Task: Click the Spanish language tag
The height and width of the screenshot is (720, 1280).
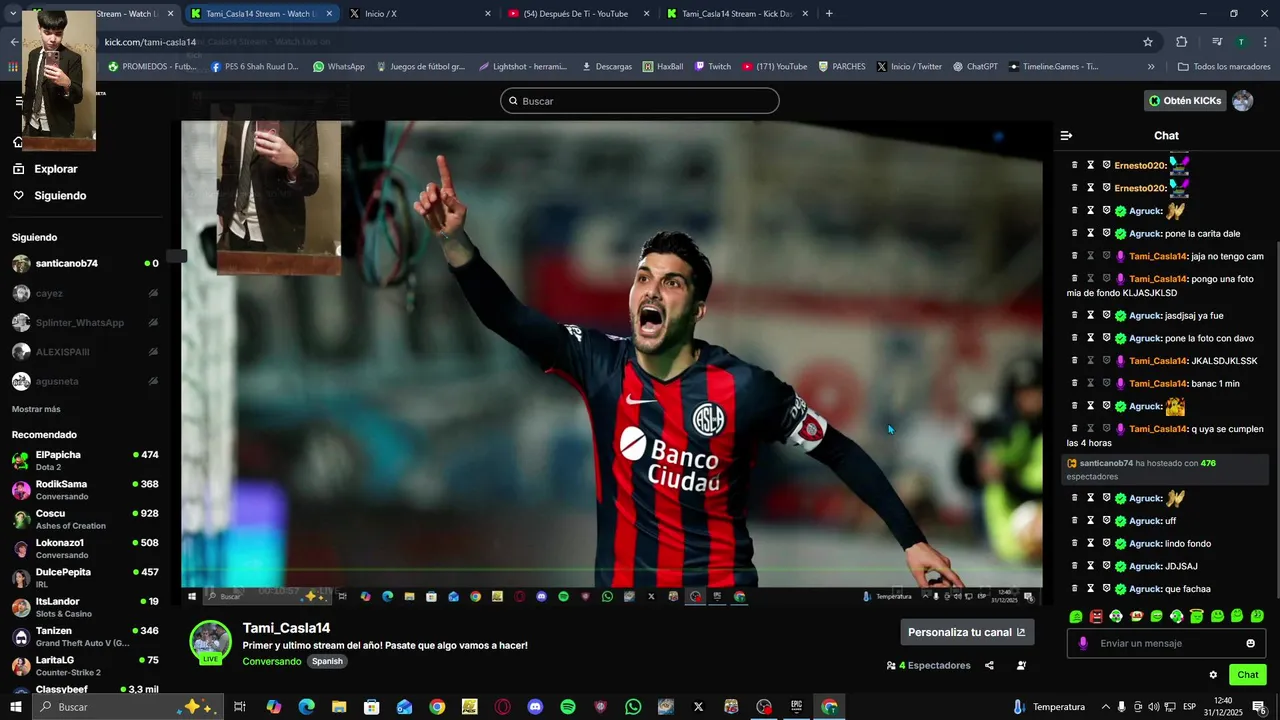Action: click(327, 661)
